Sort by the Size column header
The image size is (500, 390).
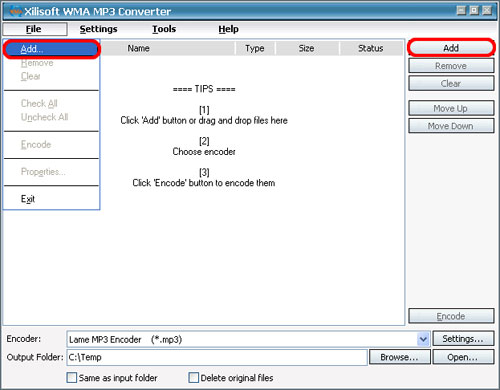[x=307, y=48]
